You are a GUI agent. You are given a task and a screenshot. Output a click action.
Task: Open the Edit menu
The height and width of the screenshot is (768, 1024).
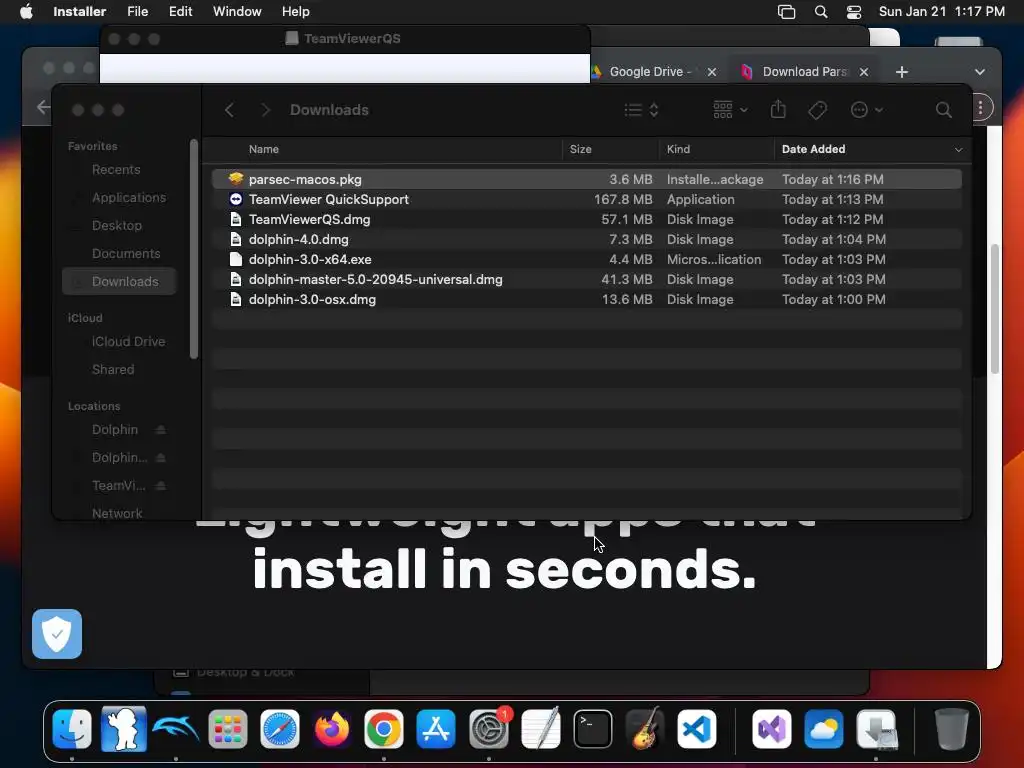tap(180, 12)
